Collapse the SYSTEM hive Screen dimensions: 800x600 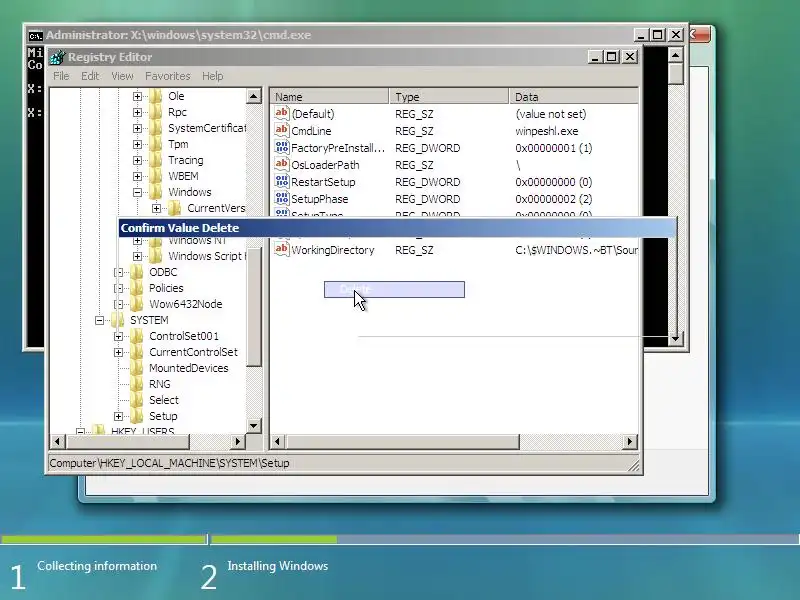point(99,320)
